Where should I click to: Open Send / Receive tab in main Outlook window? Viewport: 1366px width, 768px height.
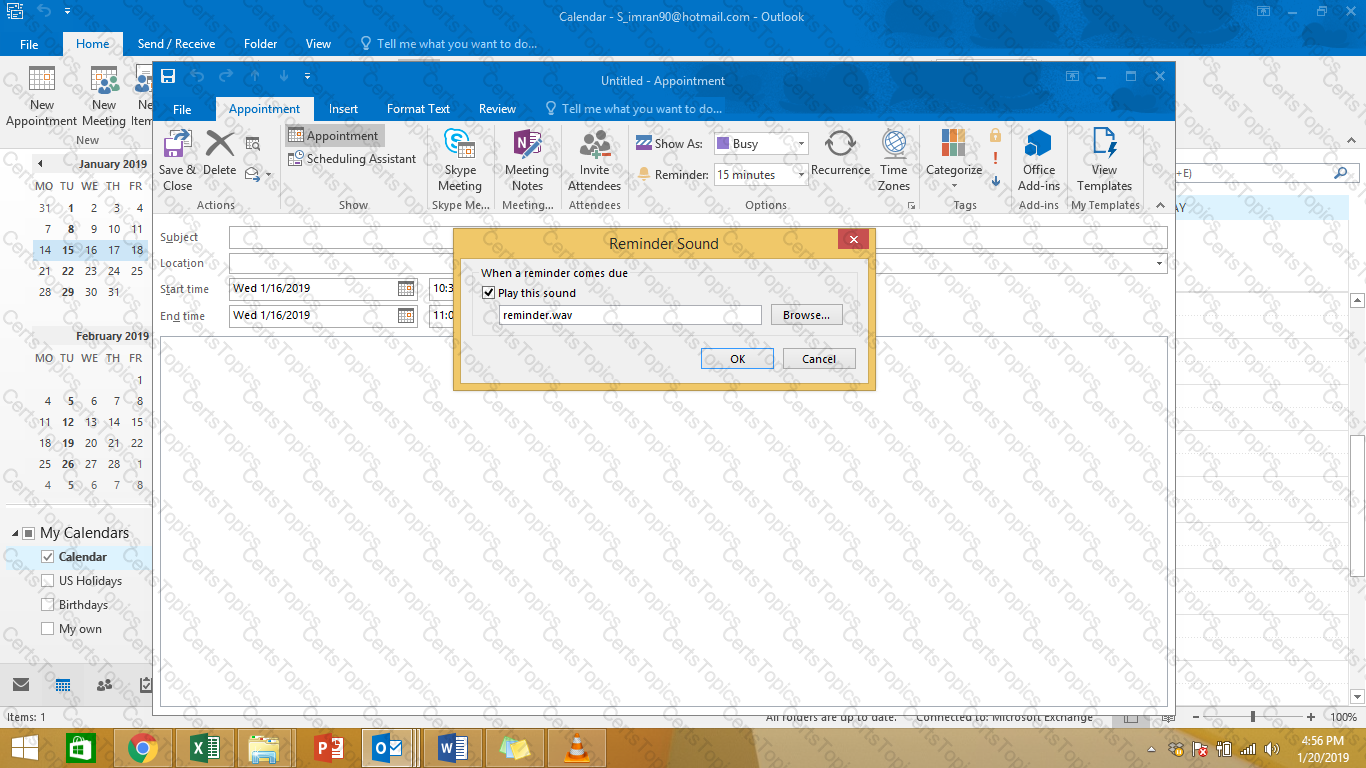[x=176, y=44]
